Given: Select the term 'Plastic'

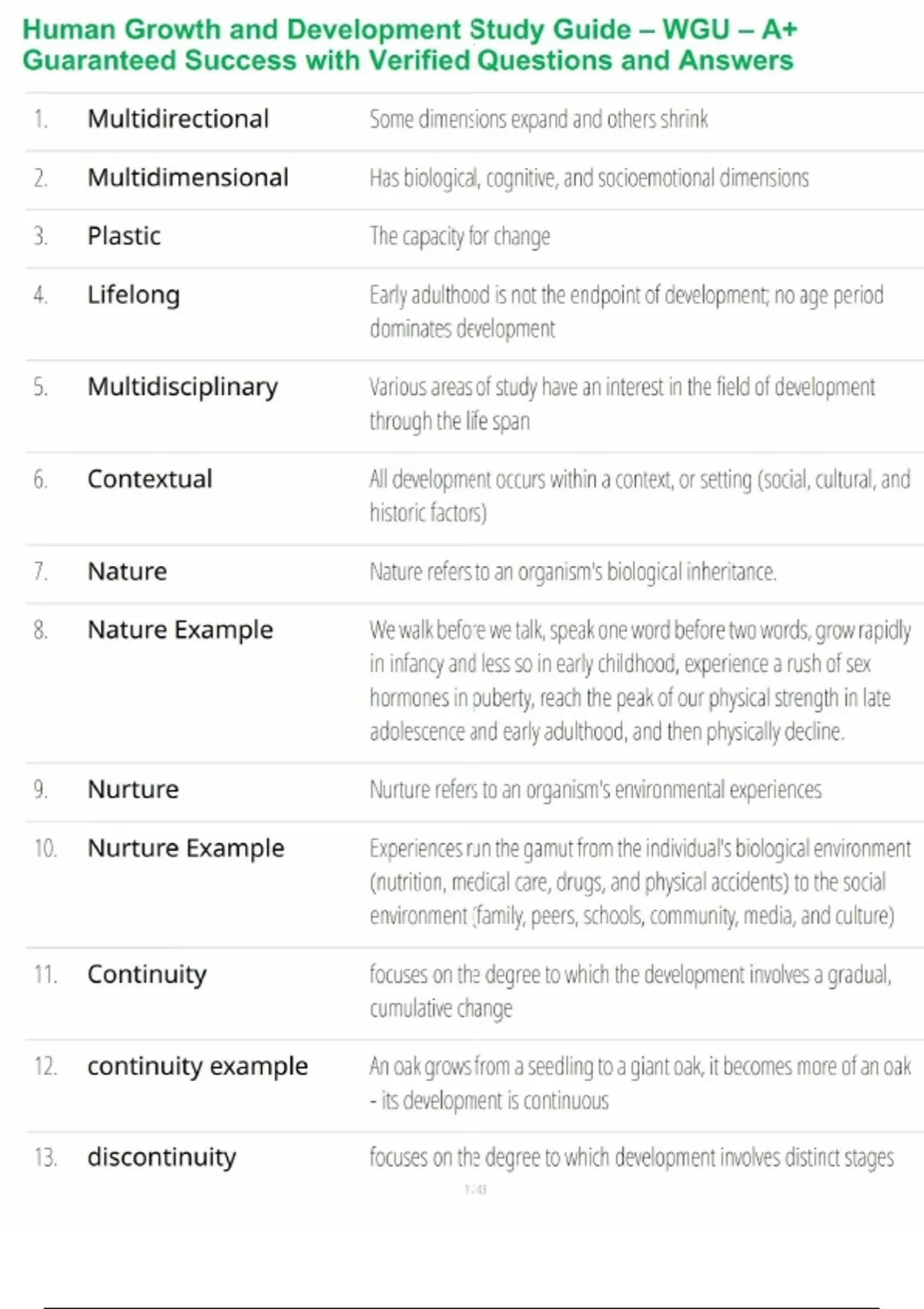Looking at the screenshot, I should pos(124,236).
